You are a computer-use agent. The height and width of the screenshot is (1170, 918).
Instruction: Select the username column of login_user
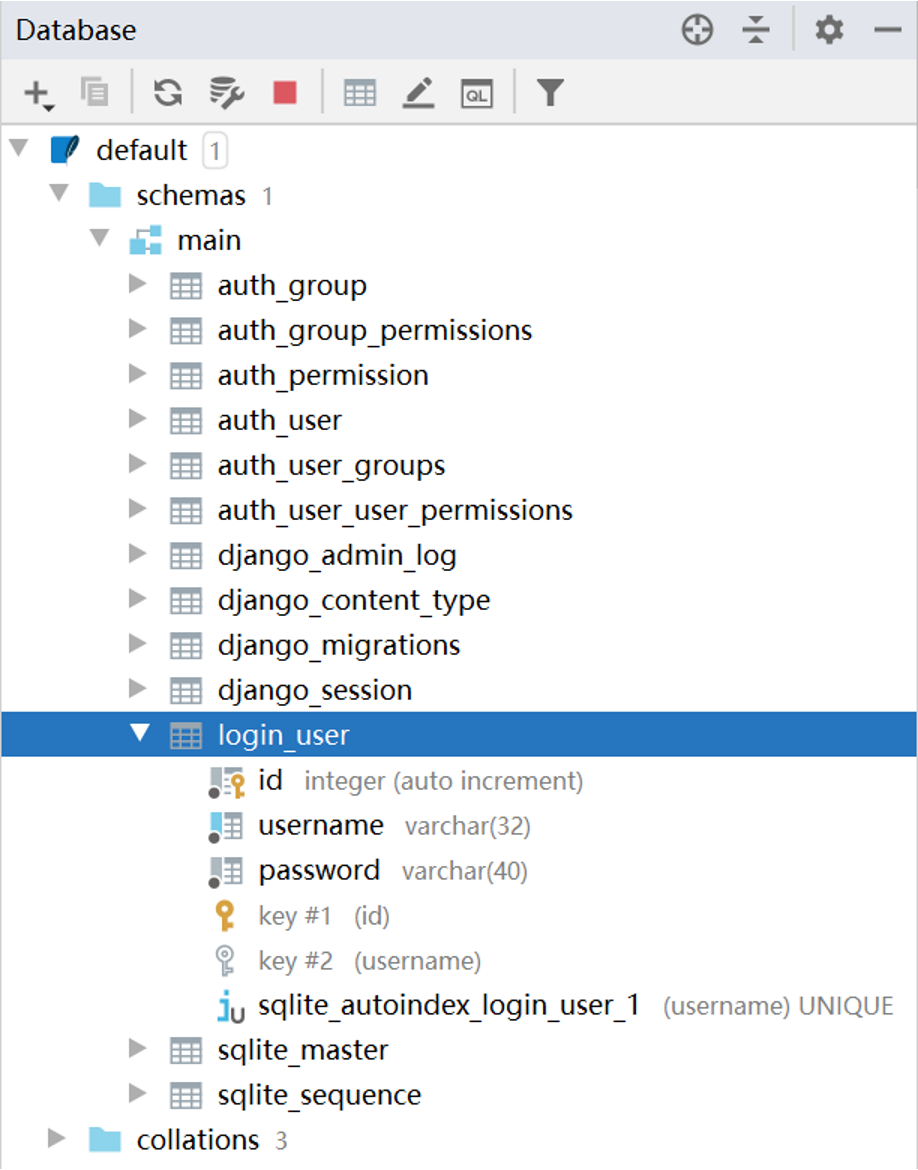pyautogui.click(x=321, y=825)
